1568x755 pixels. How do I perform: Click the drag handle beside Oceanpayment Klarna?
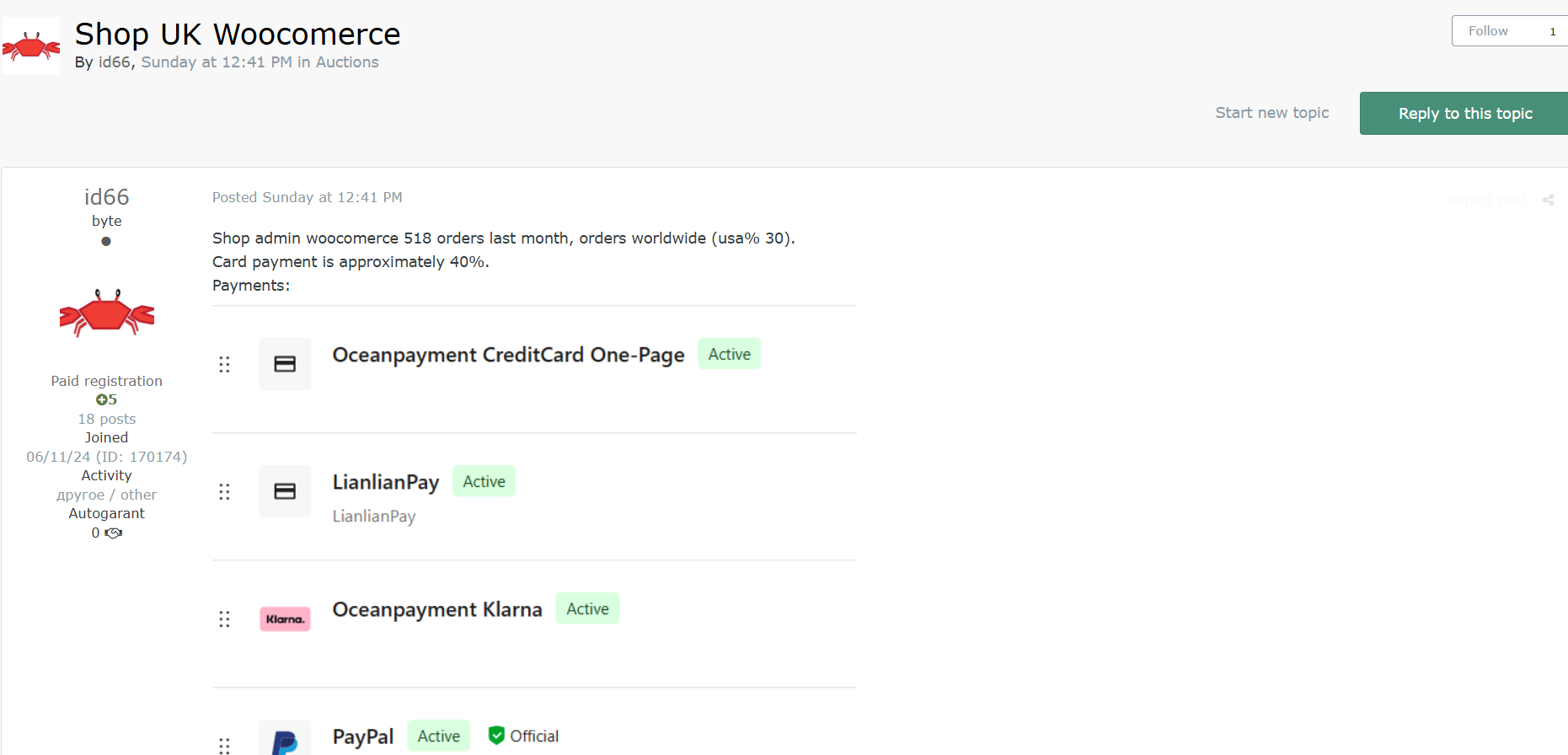(x=224, y=619)
